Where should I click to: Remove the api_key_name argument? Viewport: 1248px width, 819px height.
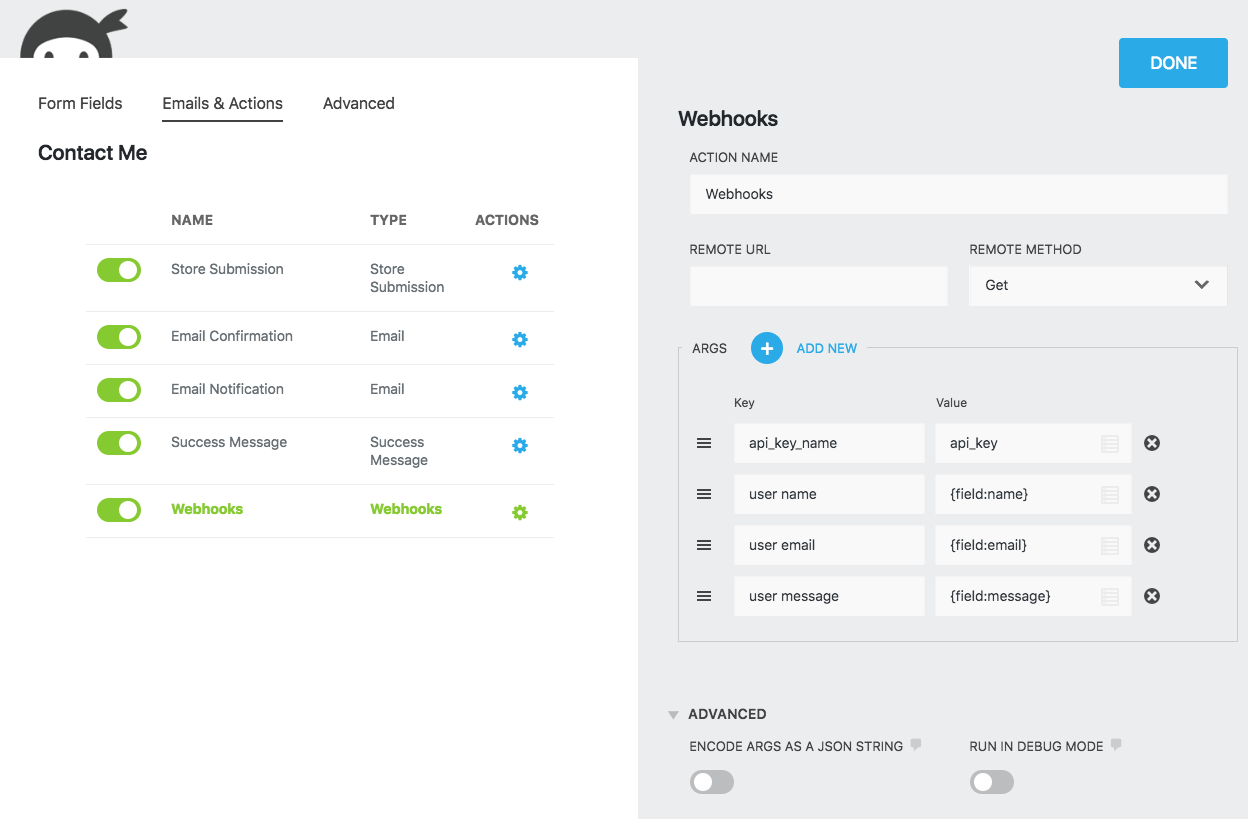point(1151,442)
